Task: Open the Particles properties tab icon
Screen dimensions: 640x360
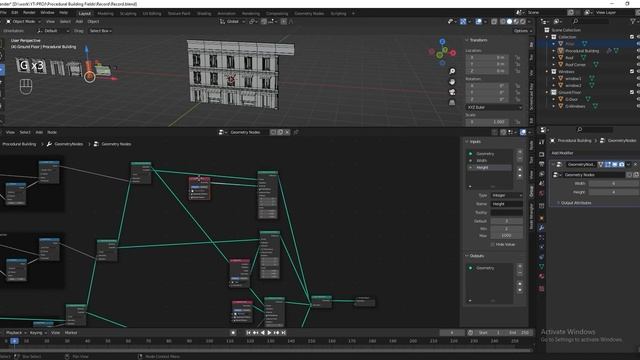Action: [542, 238]
